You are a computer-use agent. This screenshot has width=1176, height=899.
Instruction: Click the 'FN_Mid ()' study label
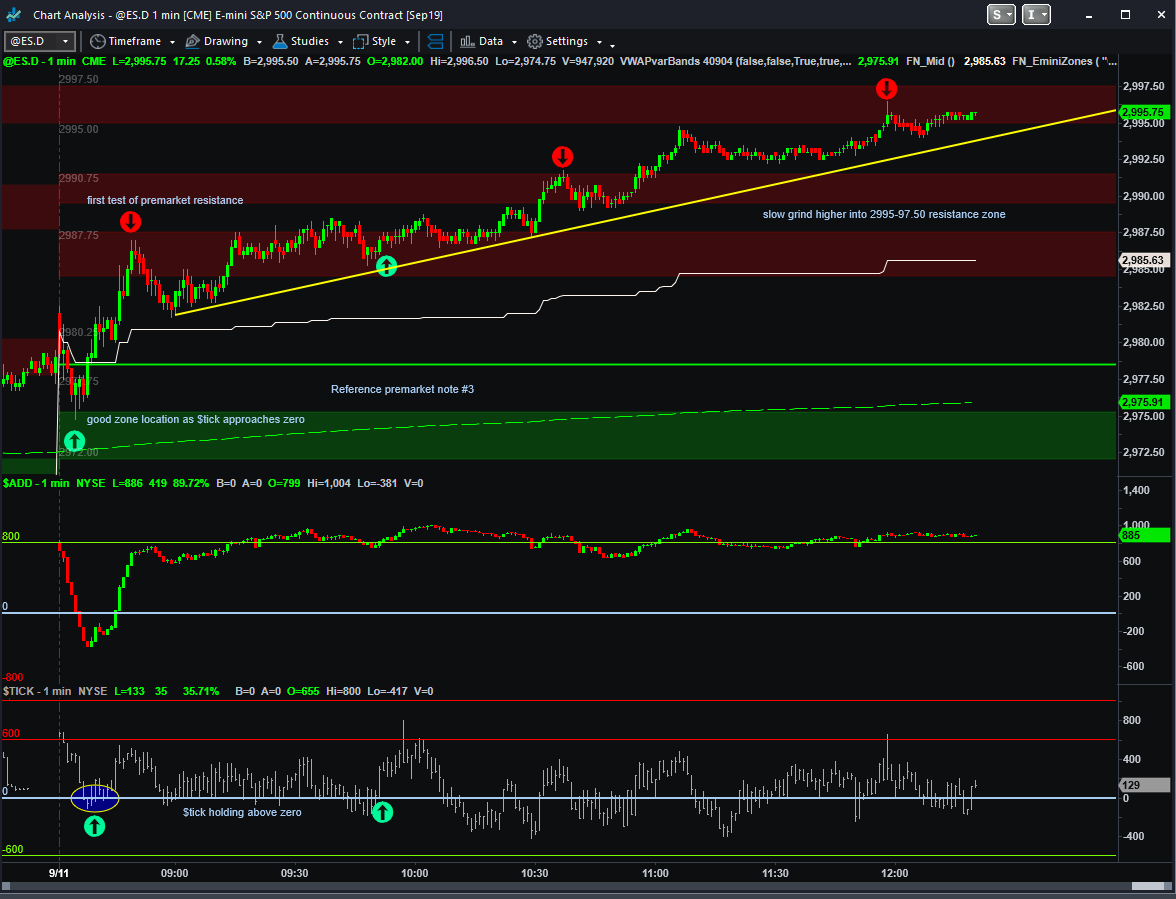point(930,61)
